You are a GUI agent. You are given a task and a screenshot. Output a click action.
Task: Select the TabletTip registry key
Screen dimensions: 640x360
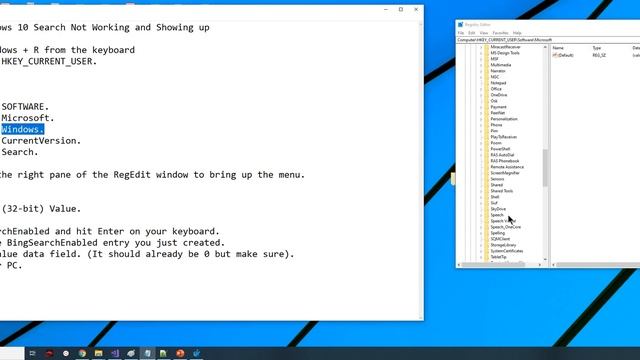pyautogui.click(x=498, y=257)
